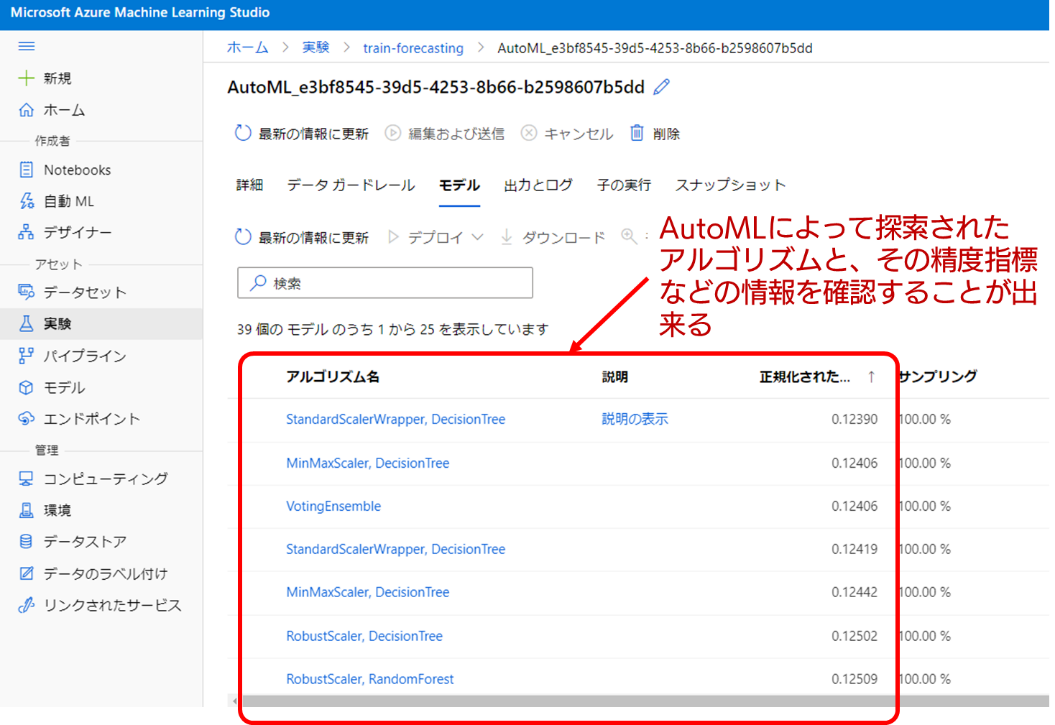Click the サンプリング column header
Screen dimensions: 1055x725
tap(938, 377)
